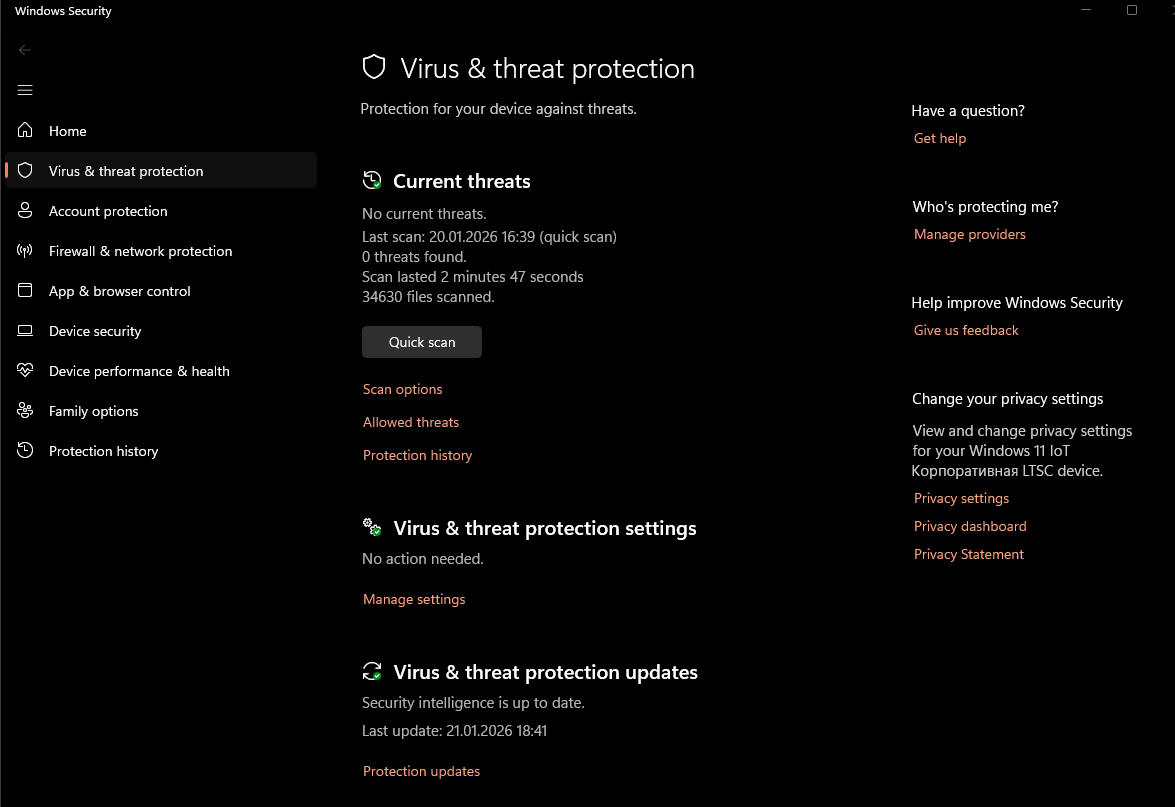Start a Quick scan
This screenshot has width=1175, height=807.
[x=421, y=342]
